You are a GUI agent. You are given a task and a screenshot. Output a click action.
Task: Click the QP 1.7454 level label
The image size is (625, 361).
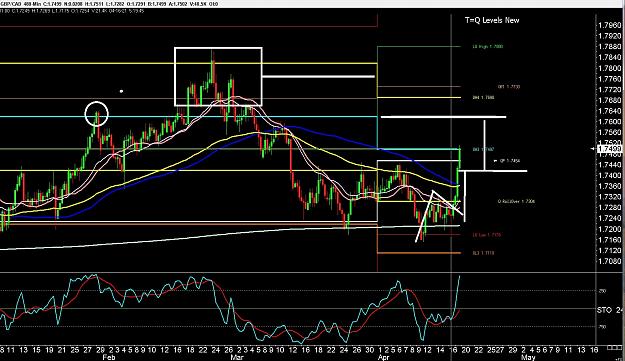(509, 161)
